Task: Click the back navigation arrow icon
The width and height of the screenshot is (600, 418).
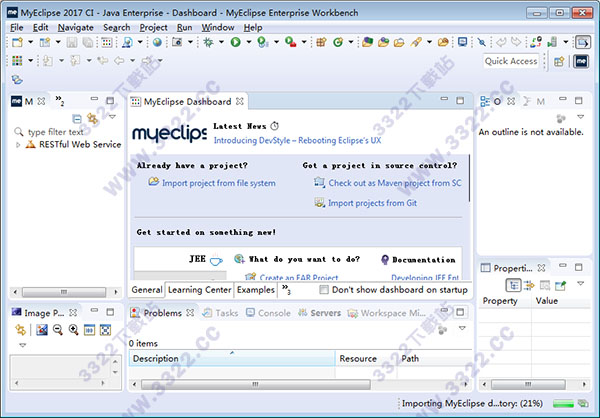Action: (x=119, y=60)
